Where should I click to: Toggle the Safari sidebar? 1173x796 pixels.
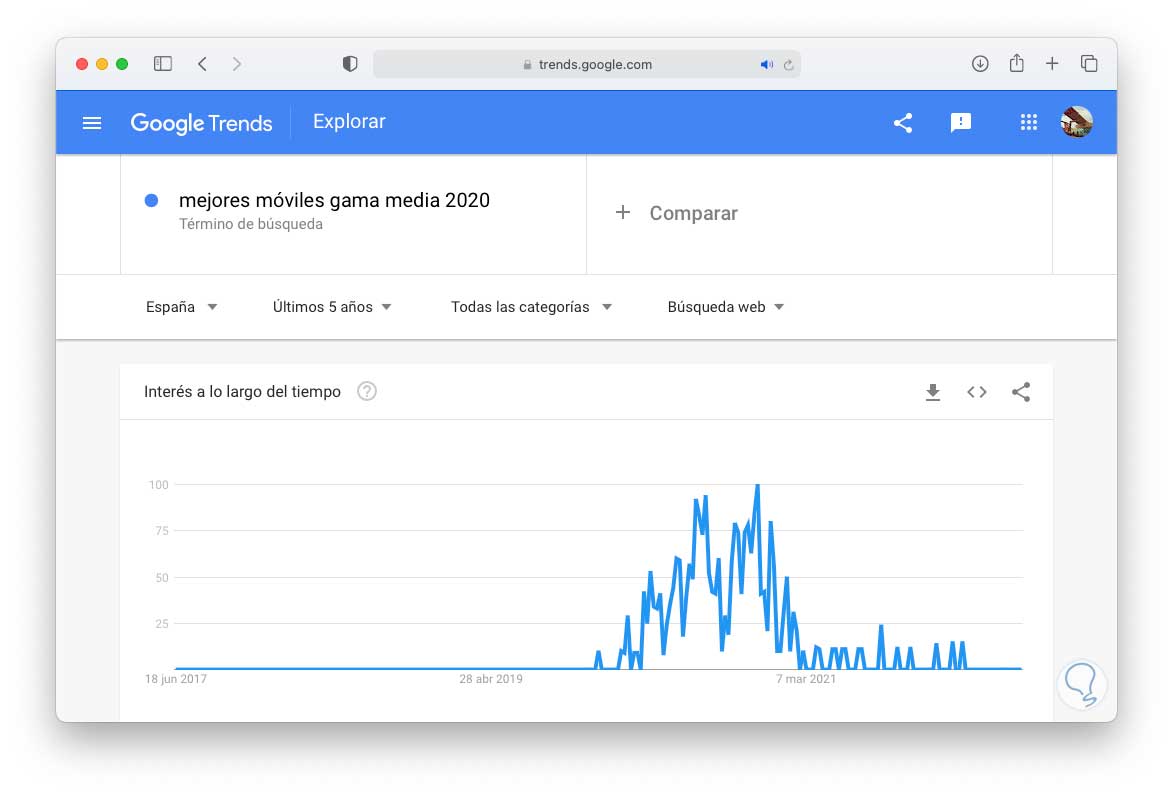[163, 64]
